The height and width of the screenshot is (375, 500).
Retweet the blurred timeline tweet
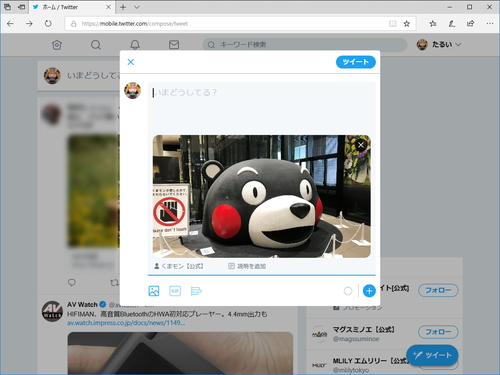click(x=114, y=283)
